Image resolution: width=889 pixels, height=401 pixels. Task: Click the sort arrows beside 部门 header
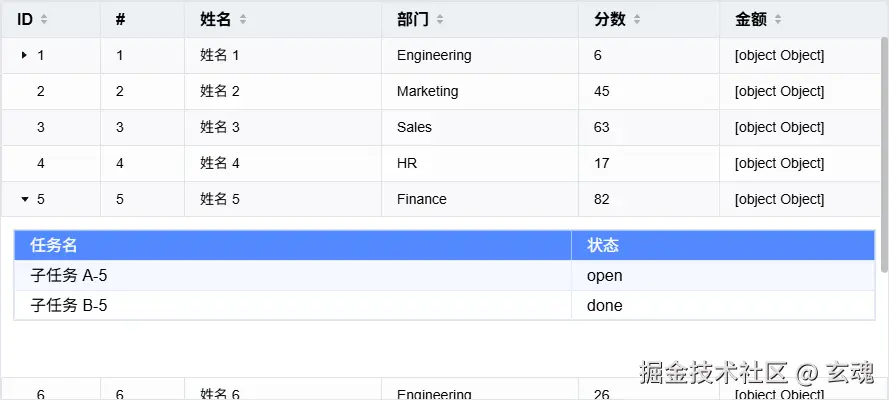coord(440,19)
